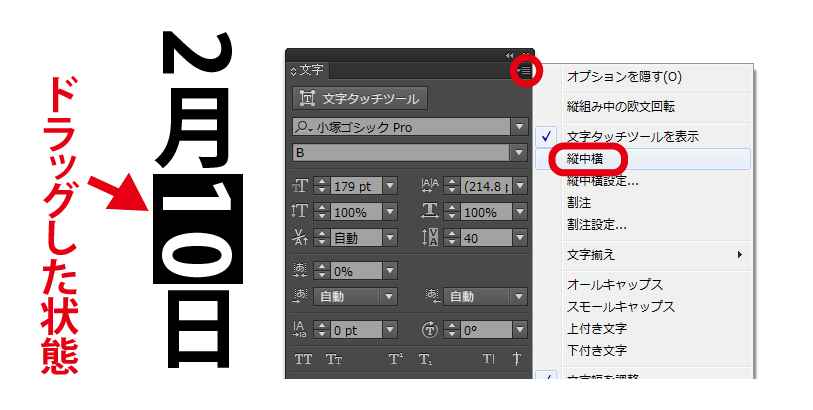This screenshot has height=410, width=813.
Task: Toggle the strikethrough T button
Action: tap(516, 359)
